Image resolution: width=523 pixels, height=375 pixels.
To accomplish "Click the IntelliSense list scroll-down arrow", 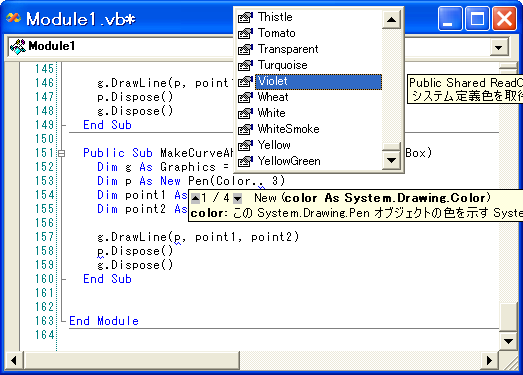I will tap(391, 160).
